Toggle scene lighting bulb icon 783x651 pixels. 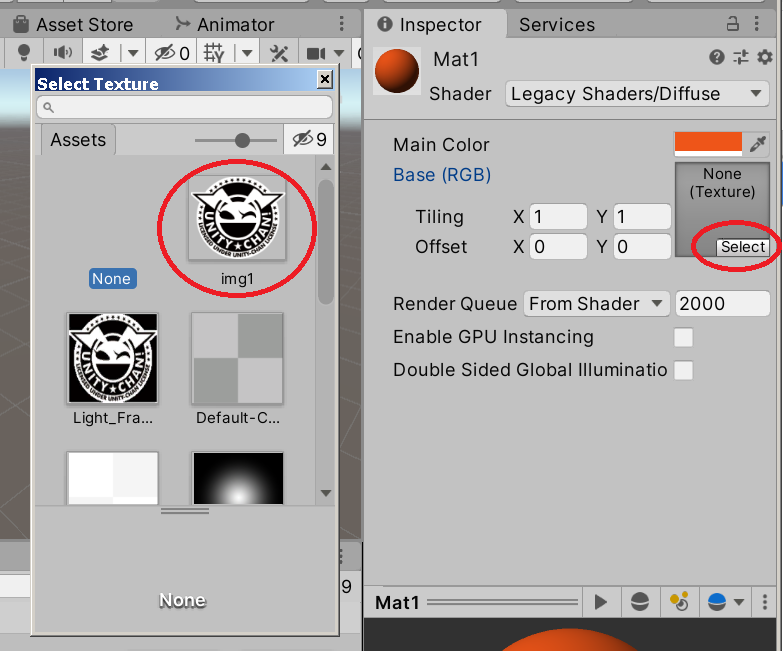(23, 52)
